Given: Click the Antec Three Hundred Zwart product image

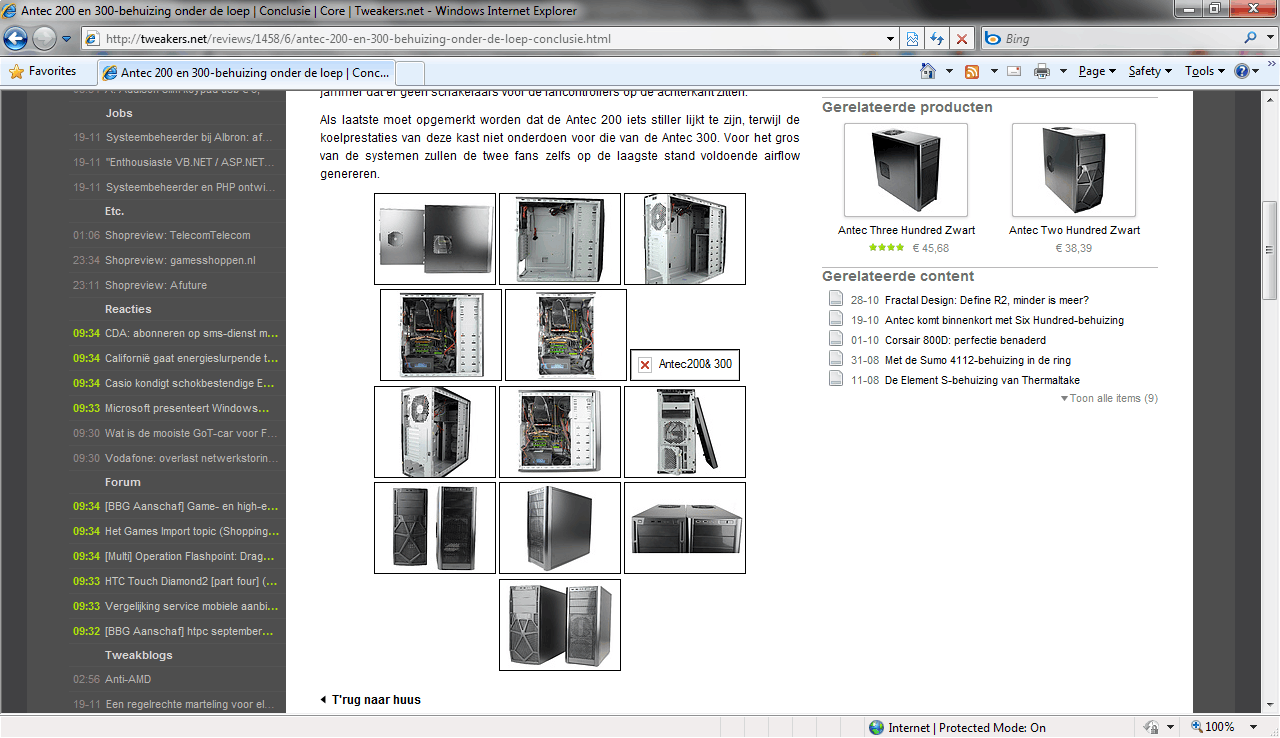Looking at the screenshot, I should 906,170.
